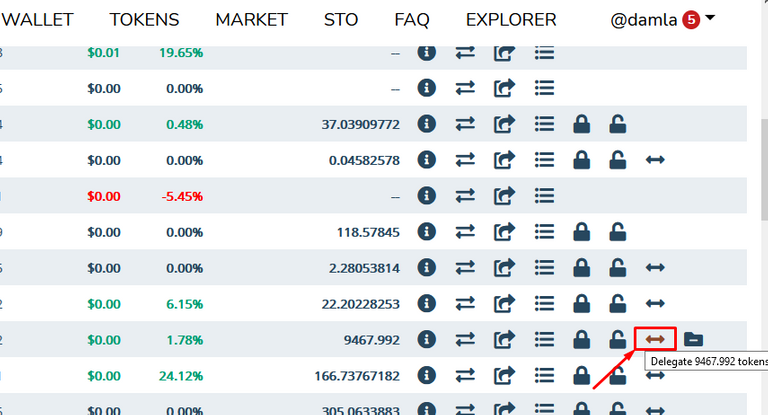
Task: Select the 0.48% change value
Action: [185, 124]
